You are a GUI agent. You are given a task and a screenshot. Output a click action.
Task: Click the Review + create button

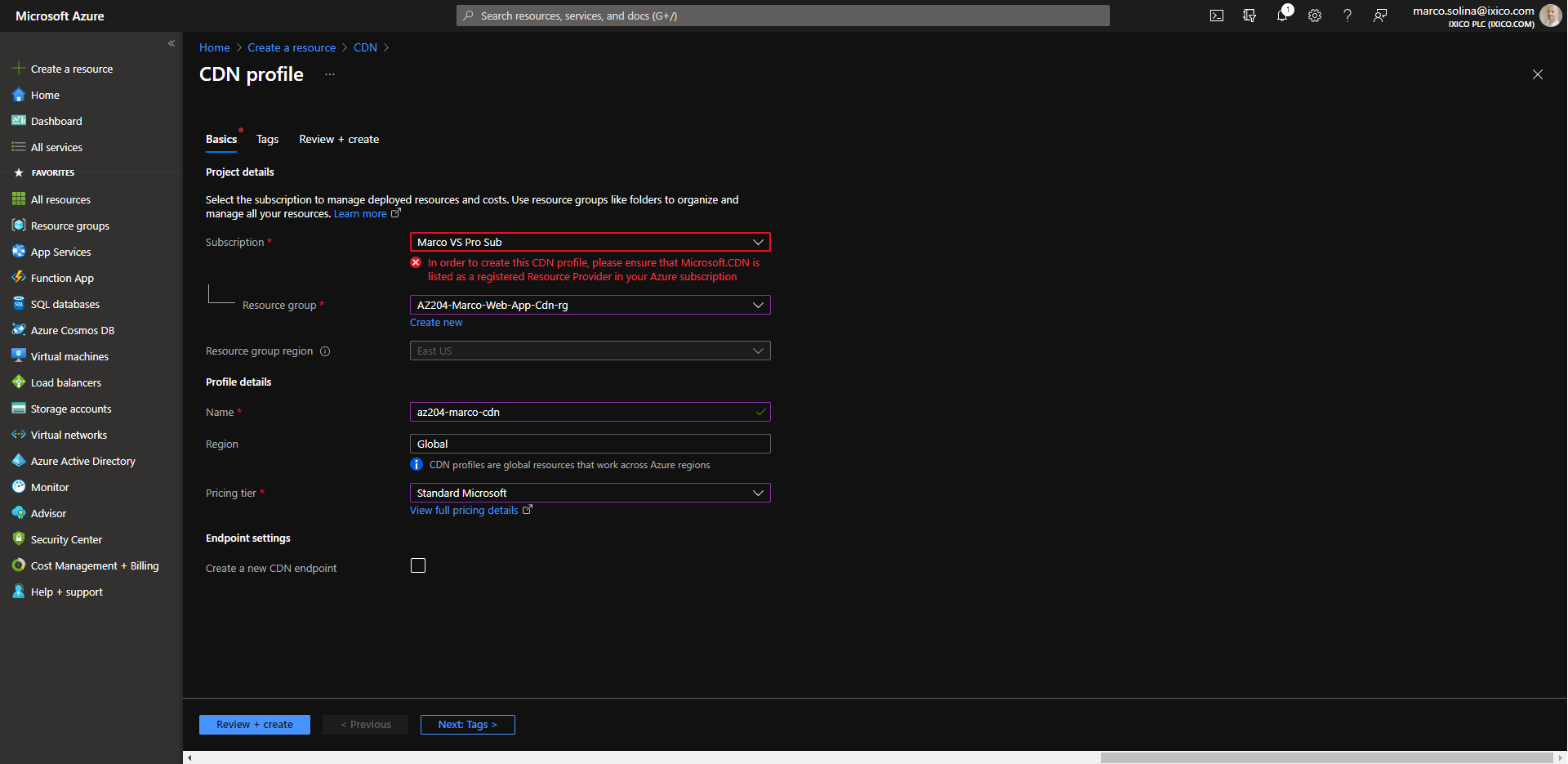click(x=255, y=725)
